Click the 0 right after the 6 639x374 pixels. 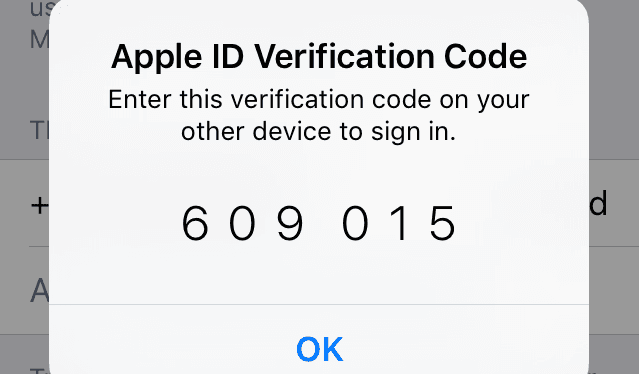click(242, 223)
